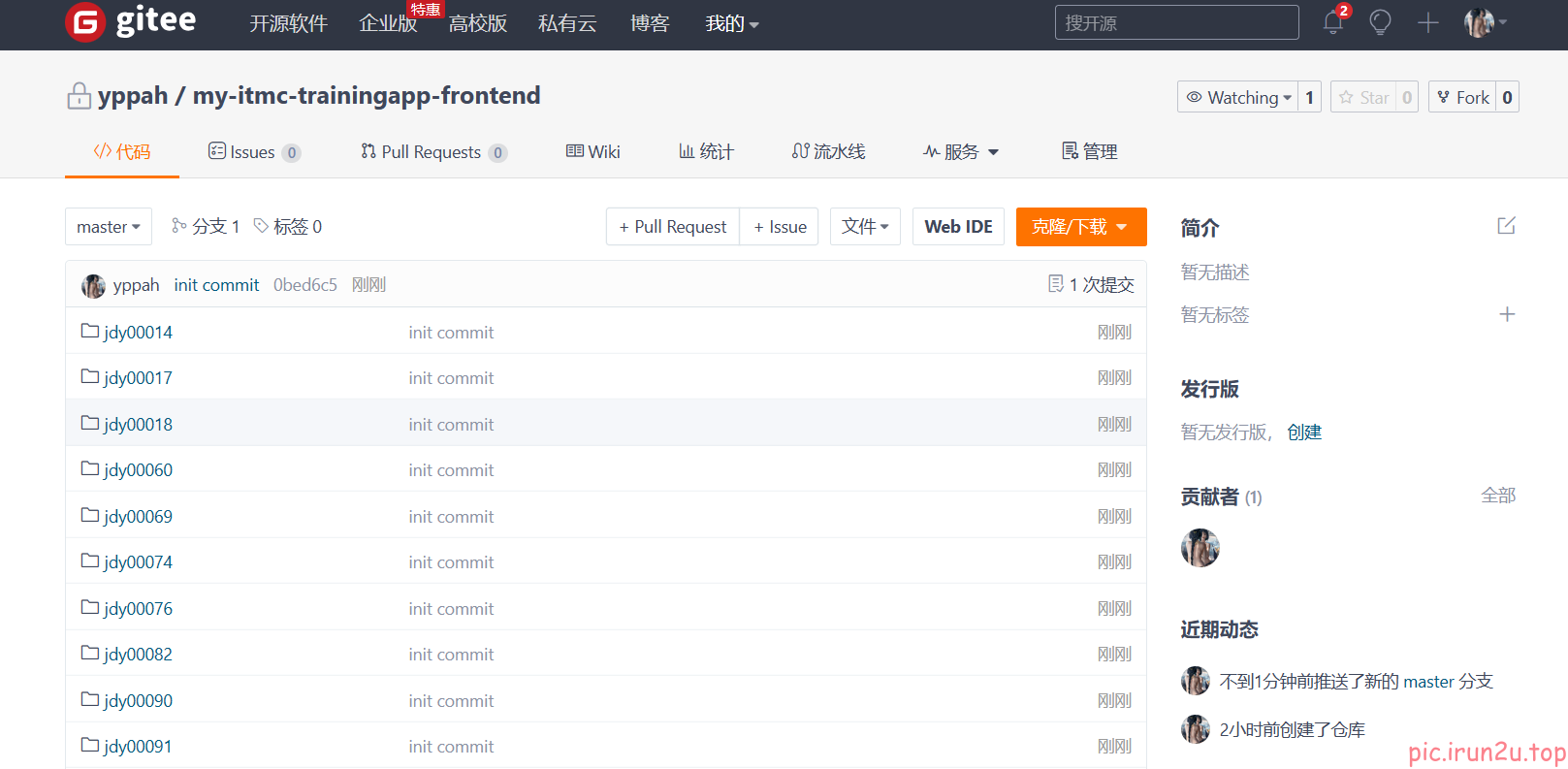Open the 克隆/下载 dropdown

pos(1080,227)
